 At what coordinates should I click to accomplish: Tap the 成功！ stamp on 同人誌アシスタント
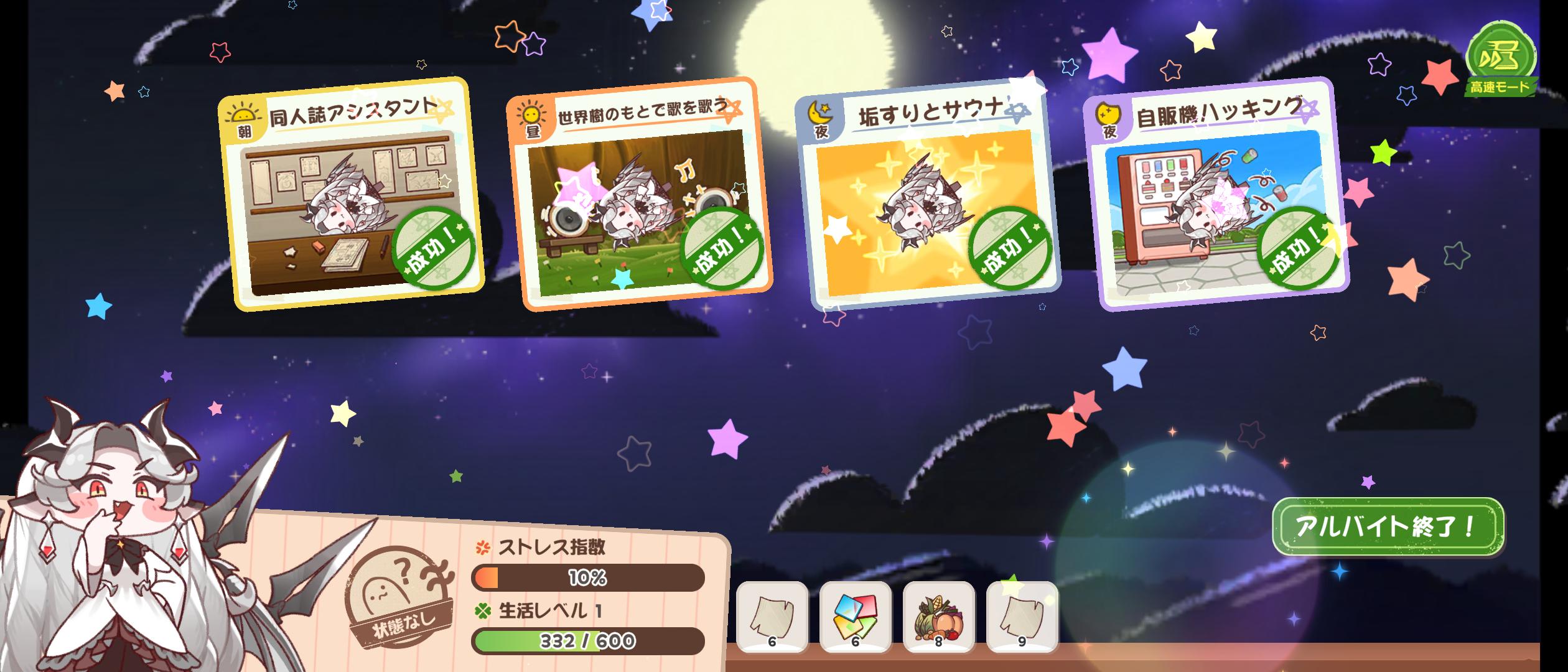(x=434, y=248)
